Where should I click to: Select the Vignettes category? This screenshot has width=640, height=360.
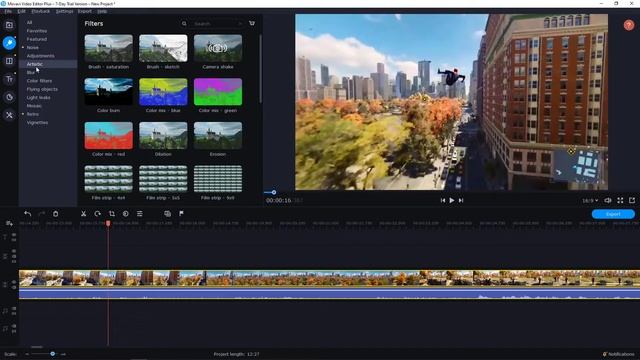pyautogui.click(x=37, y=122)
